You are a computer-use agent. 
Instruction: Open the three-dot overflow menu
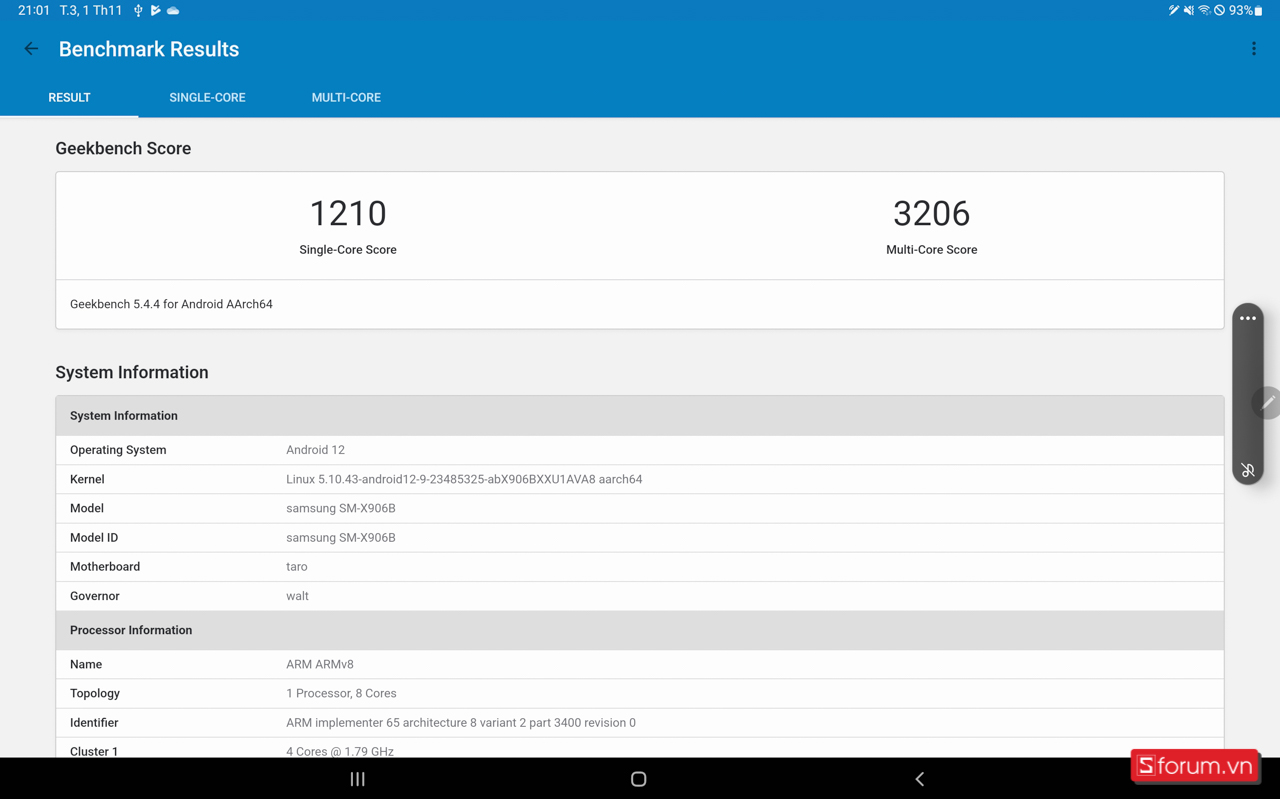[1254, 49]
